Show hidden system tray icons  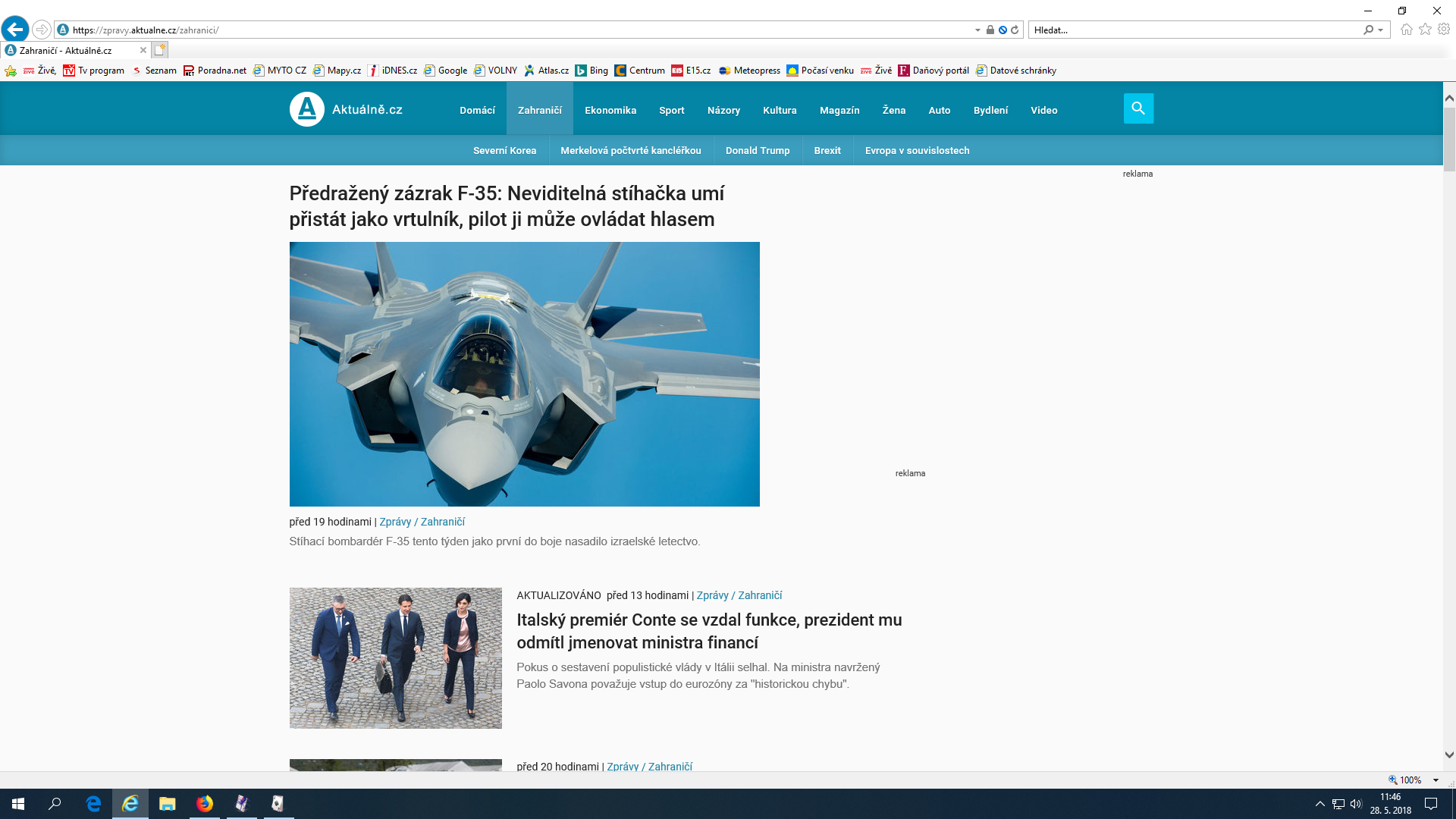[1319, 804]
